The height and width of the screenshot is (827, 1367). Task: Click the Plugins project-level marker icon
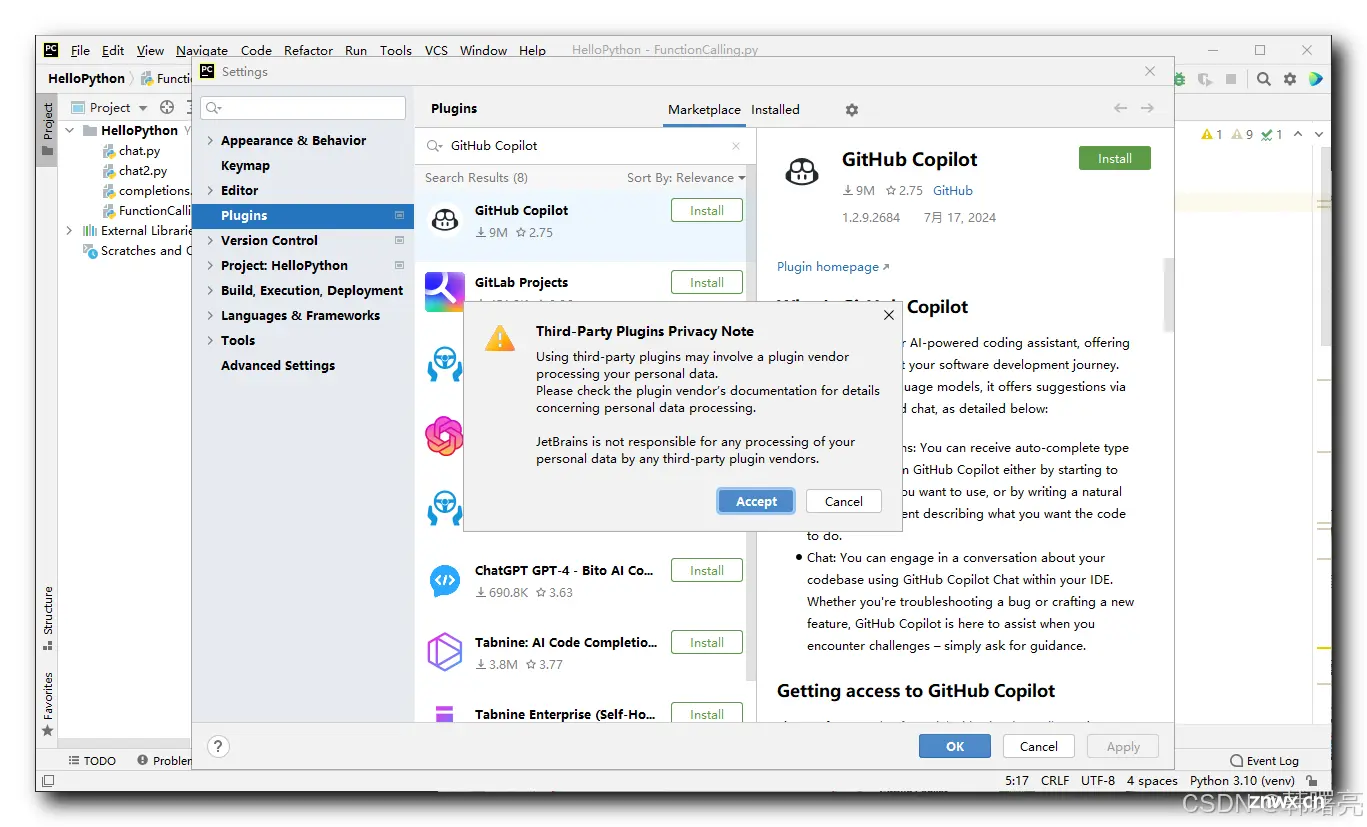399,215
